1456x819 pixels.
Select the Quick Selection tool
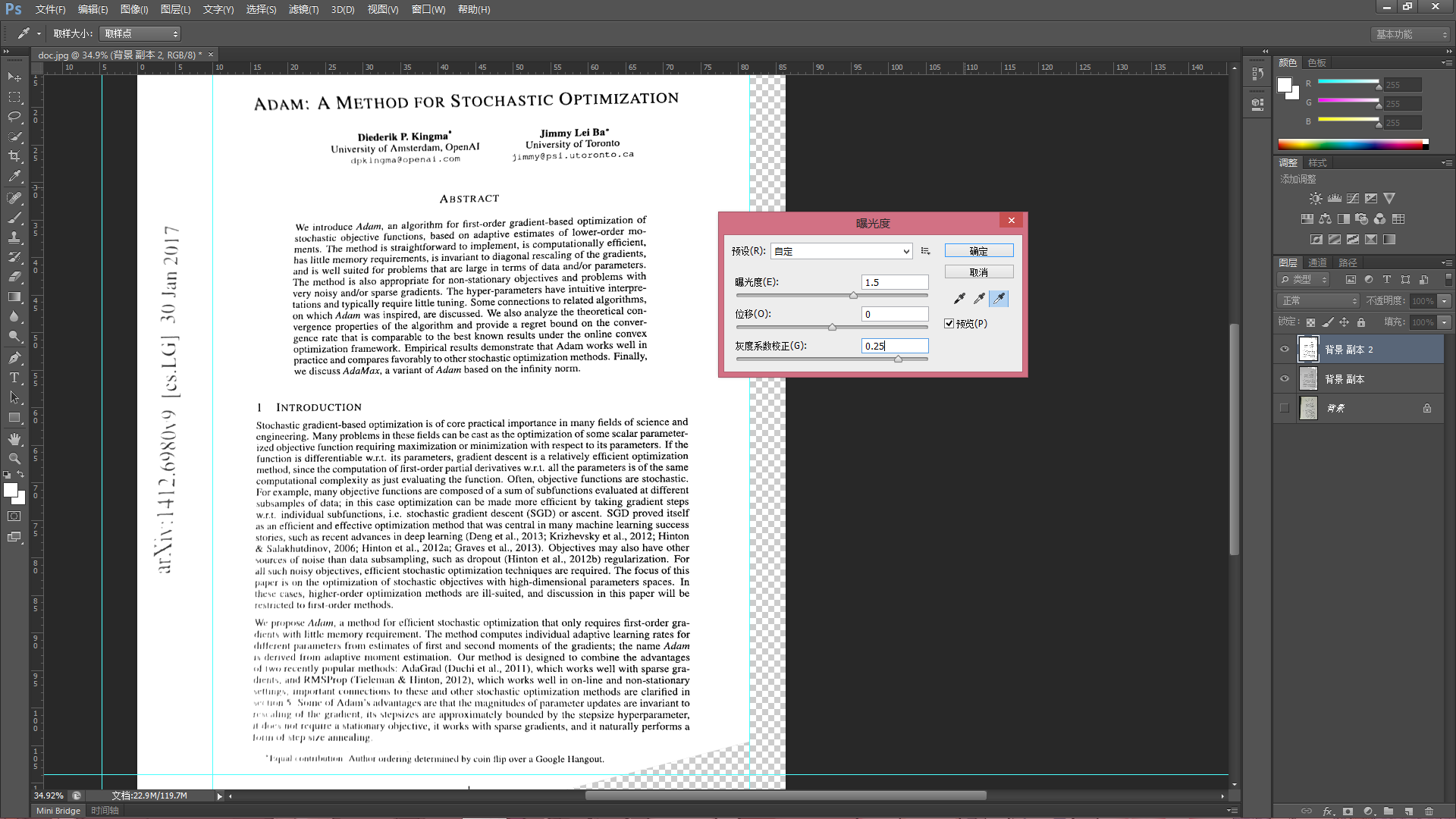coord(14,136)
